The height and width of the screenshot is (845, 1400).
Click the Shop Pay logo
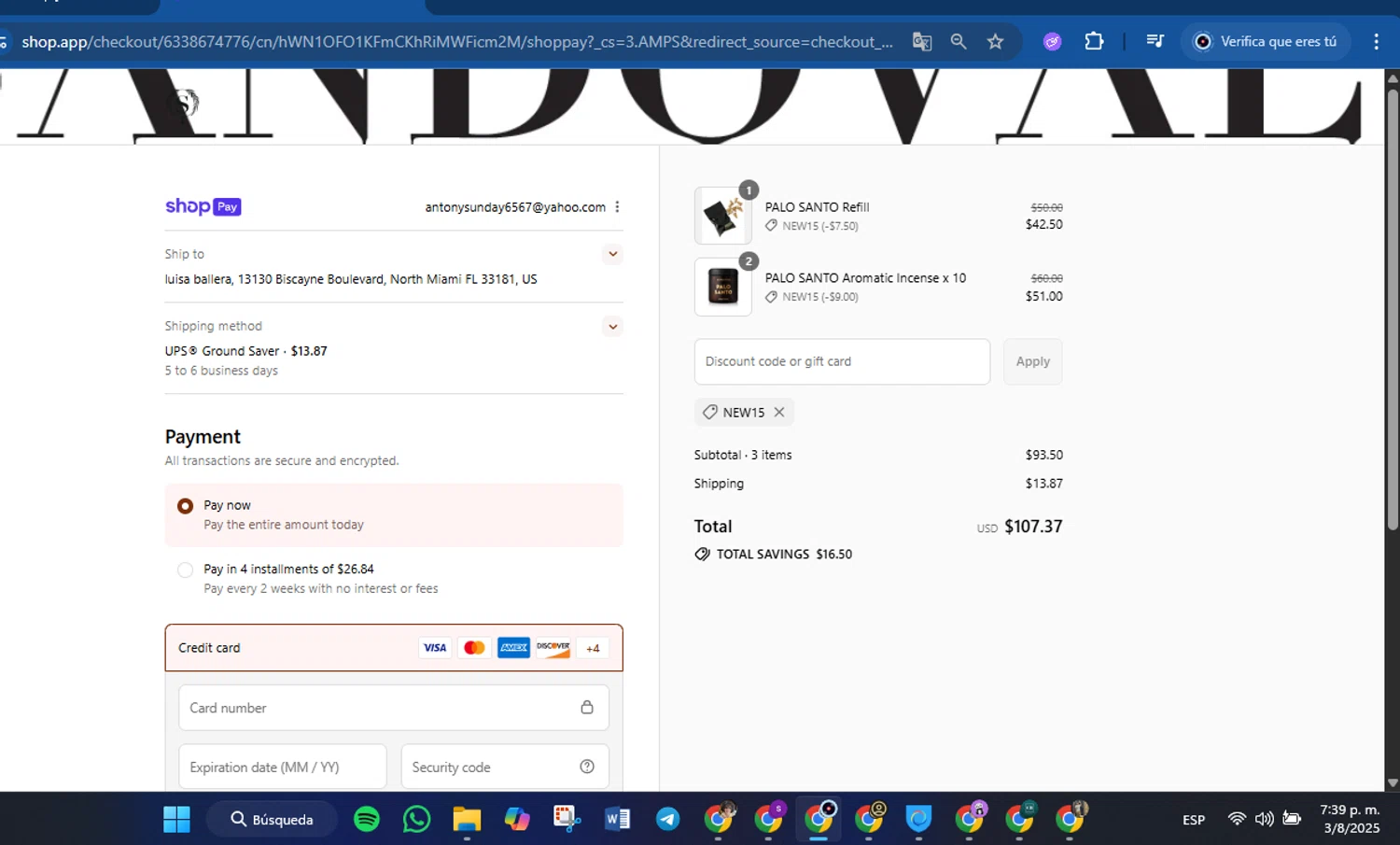[203, 206]
